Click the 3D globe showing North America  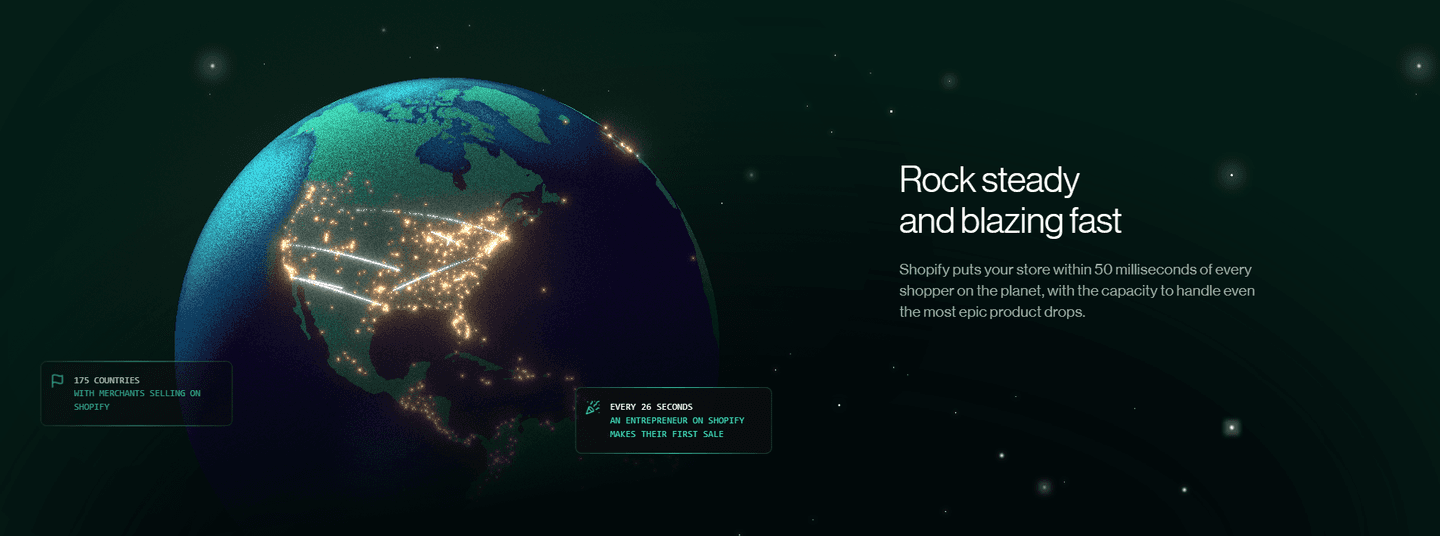coord(447,290)
